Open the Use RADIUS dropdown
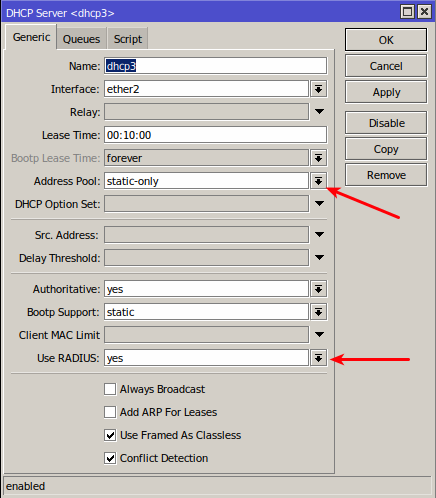 318,358
